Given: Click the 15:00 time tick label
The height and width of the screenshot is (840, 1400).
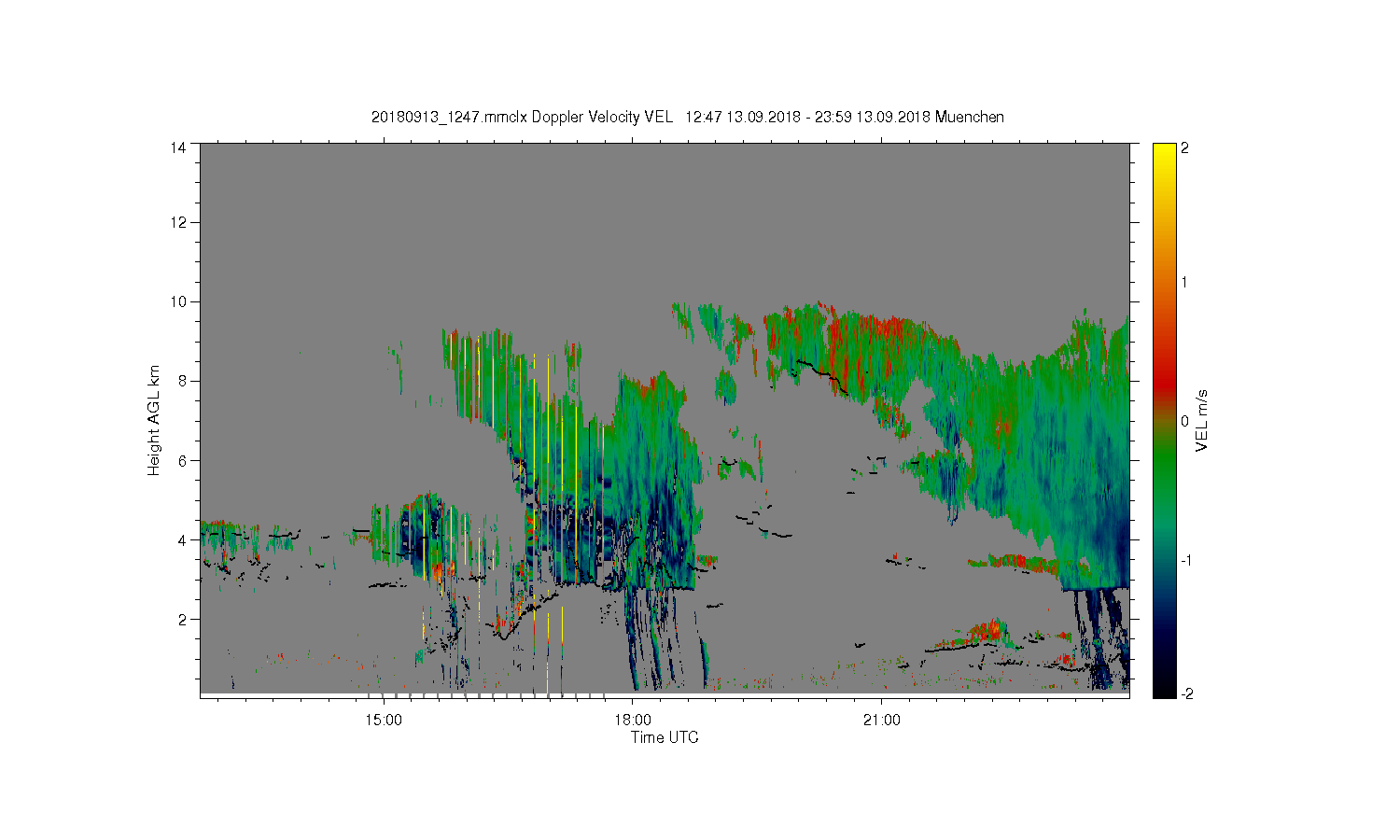Looking at the screenshot, I should [384, 720].
